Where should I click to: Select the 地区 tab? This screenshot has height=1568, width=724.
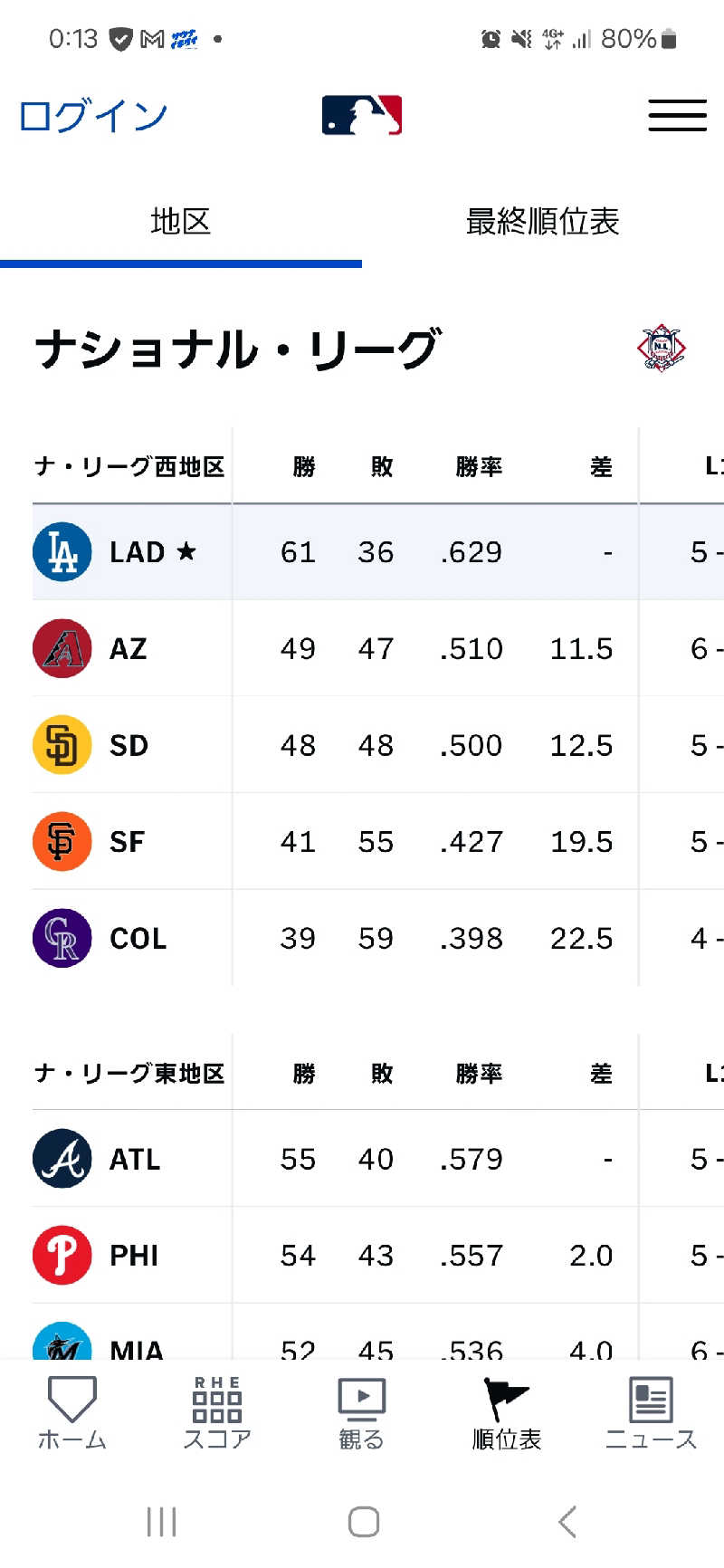[181, 222]
